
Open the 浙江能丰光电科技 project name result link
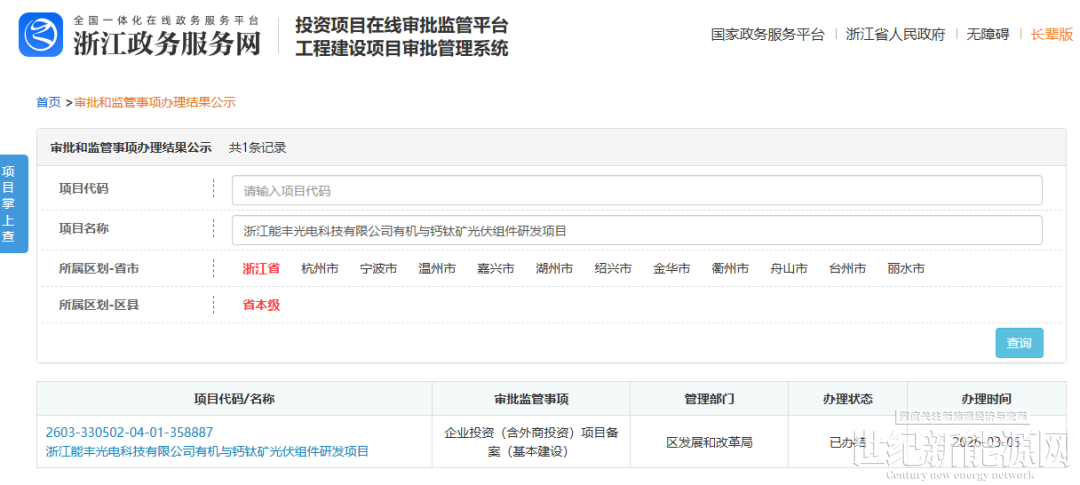(207, 451)
